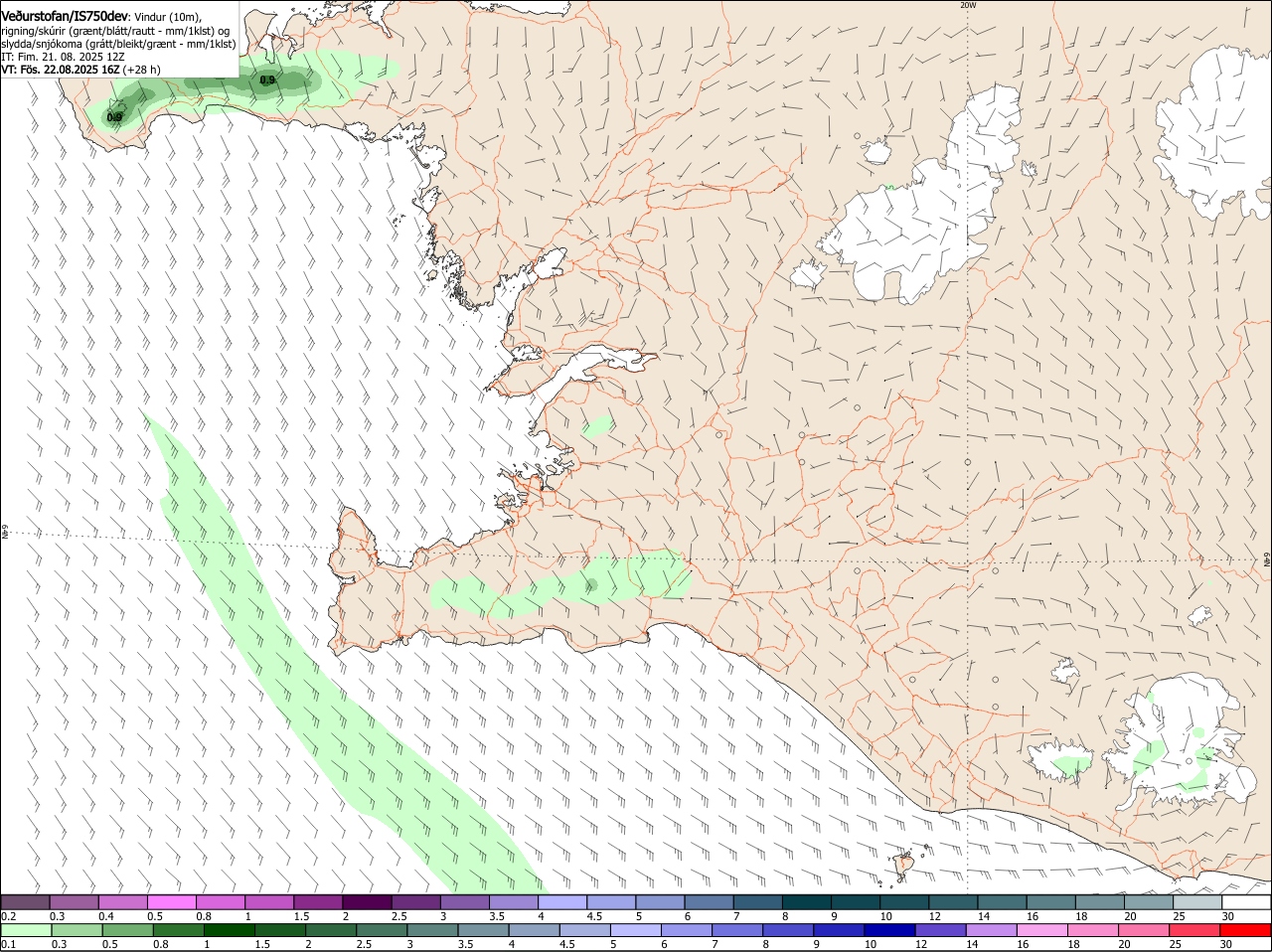The image size is (1272, 952).
Task: Select the darkest purple 2 swatch in upper legend row
Action: (367, 902)
